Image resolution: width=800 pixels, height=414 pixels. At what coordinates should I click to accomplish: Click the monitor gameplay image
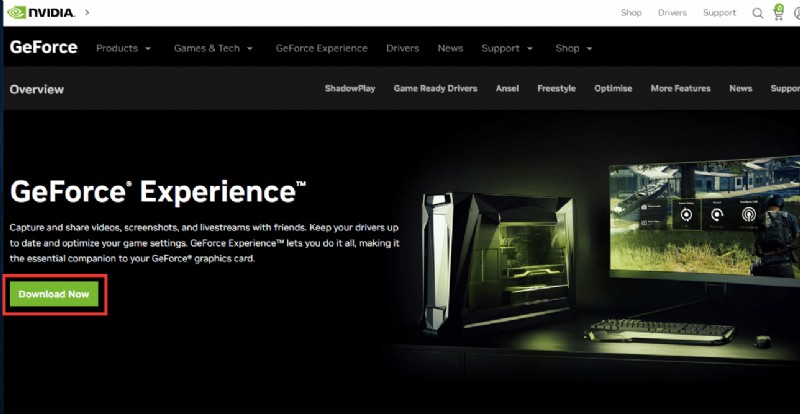tap(700, 220)
